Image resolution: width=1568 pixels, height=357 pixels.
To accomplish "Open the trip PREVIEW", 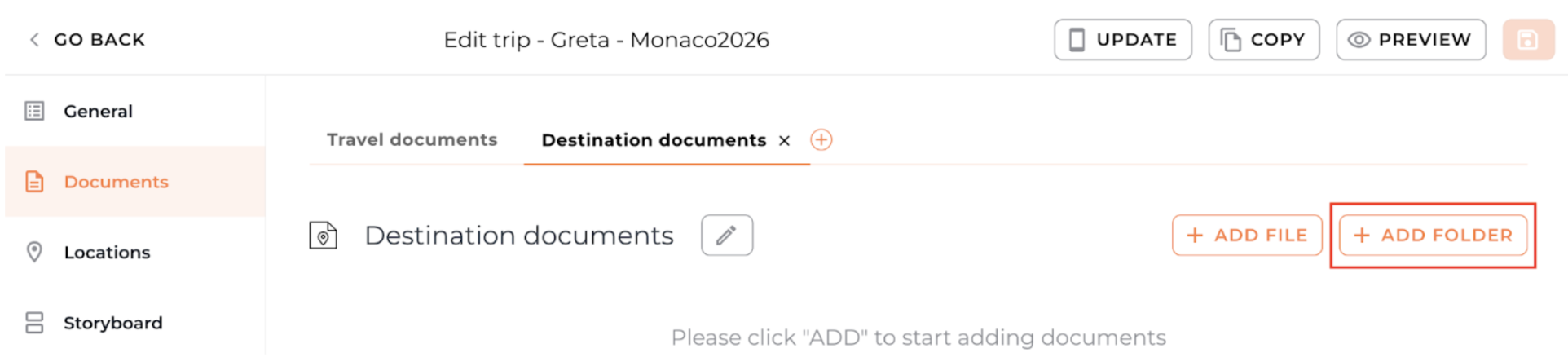I will (1411, 40).
